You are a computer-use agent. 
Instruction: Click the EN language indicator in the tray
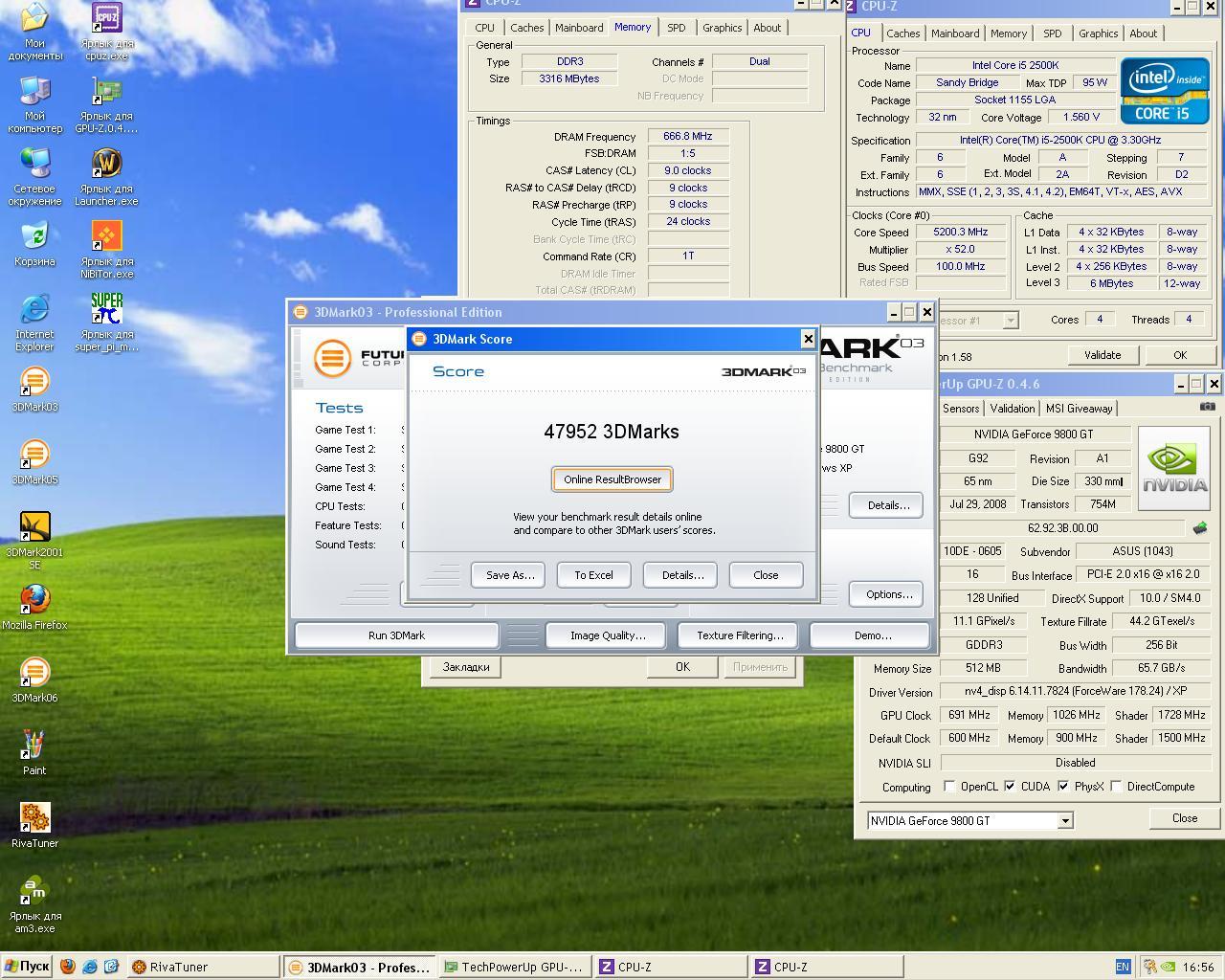[1123, 967]
